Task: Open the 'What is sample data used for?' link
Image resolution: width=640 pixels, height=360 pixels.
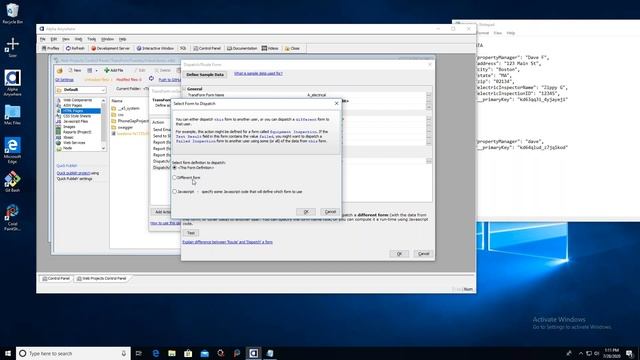Action: pos(258,73)
